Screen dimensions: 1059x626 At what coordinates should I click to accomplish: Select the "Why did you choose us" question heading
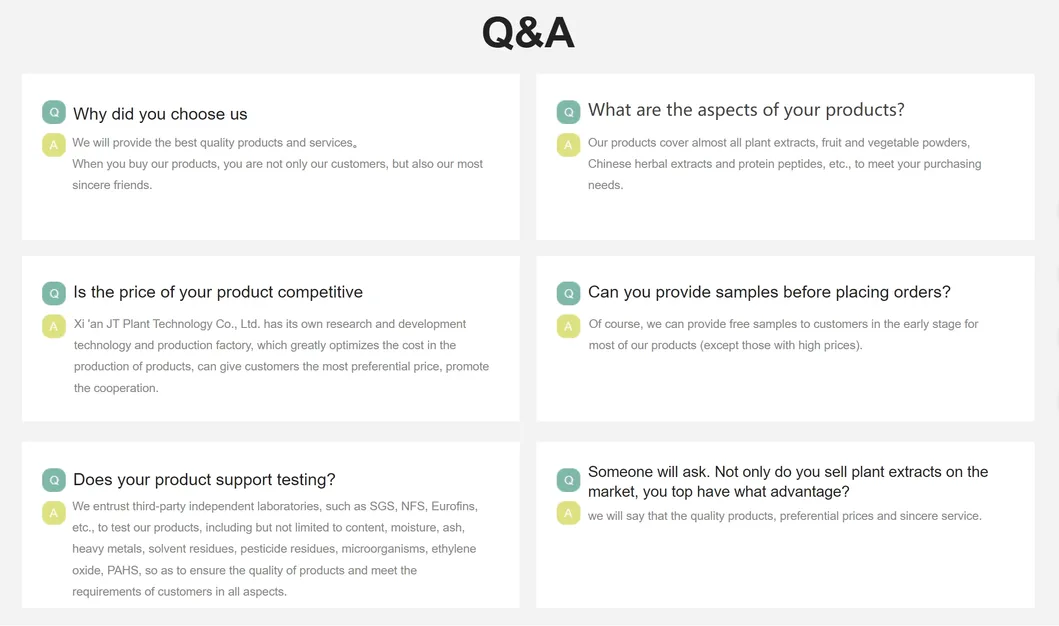tap(160, 114)
